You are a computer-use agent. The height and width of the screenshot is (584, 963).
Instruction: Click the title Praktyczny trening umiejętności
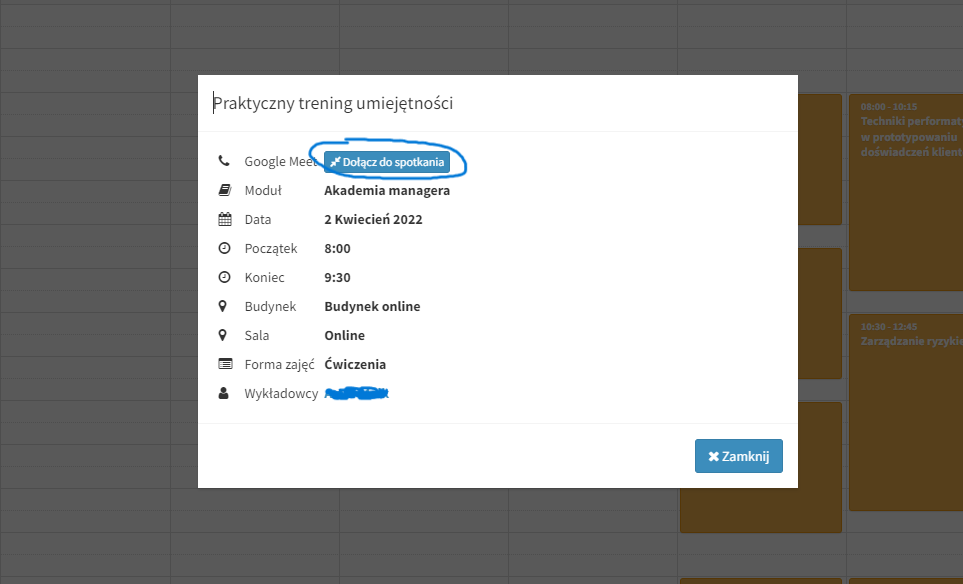pos(333,103)
